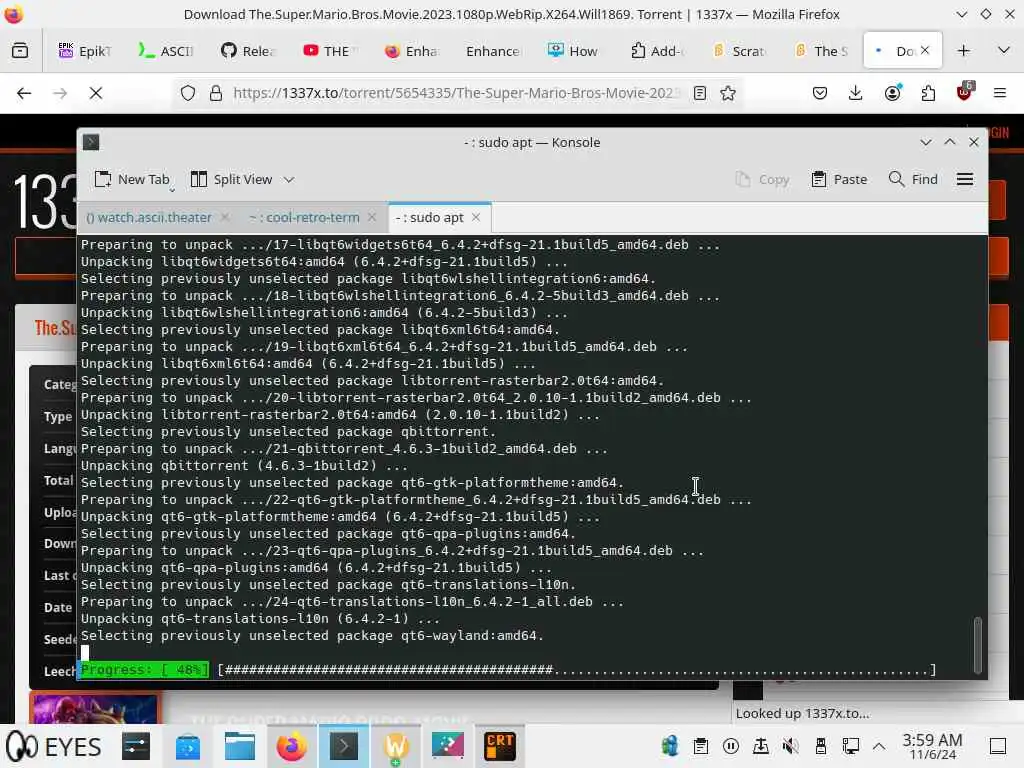The image size is (1024, 768).
Task: Open yellow W app taskbar icon
Action: pyautogui.click(x=396, y=746)
